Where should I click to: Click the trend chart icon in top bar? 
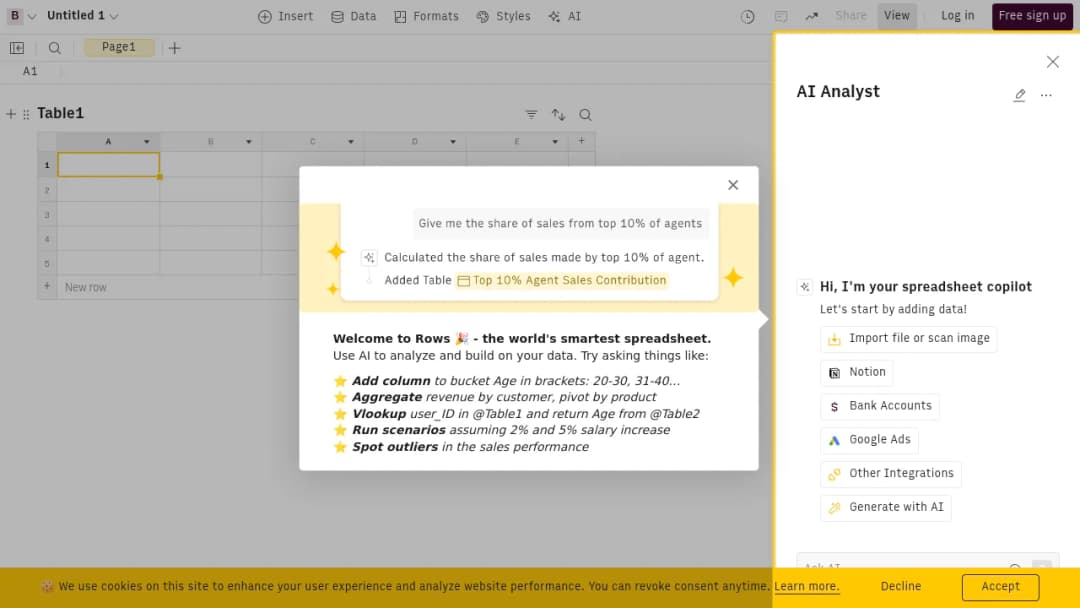point(812,17)
